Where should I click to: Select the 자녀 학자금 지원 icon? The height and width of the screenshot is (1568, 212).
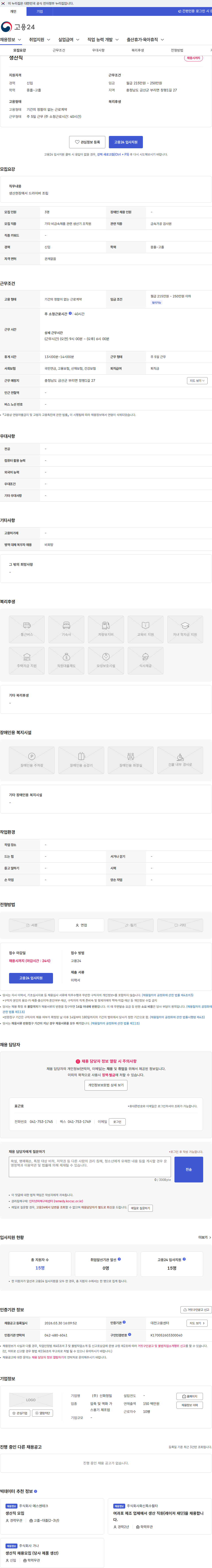point(185,629)
